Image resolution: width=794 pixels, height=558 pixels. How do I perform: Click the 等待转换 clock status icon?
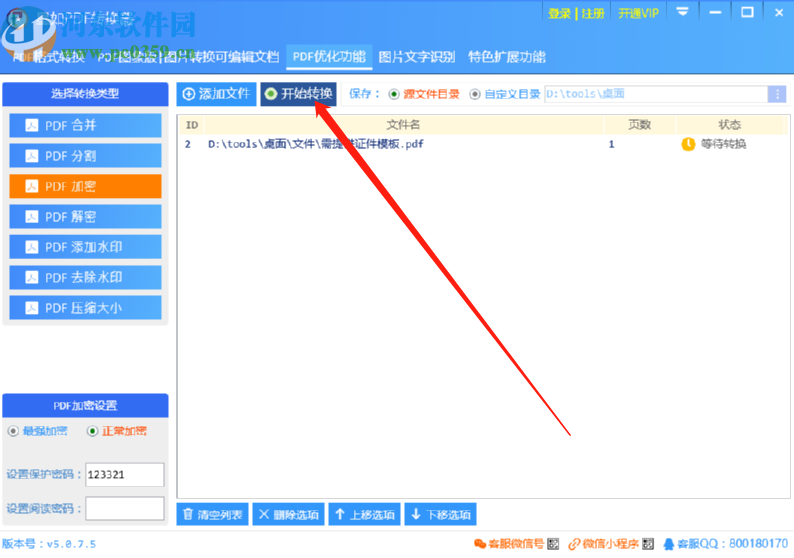click(x=688, y=144)
